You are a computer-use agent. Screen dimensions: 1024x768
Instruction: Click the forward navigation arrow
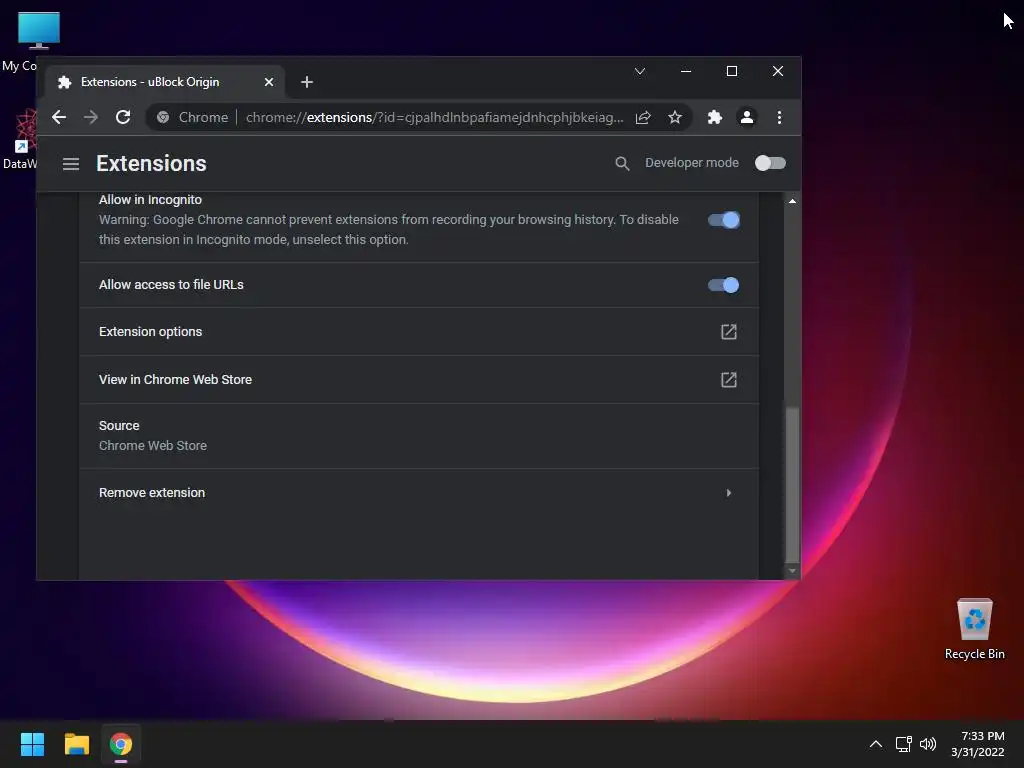[x=91, y=118]
